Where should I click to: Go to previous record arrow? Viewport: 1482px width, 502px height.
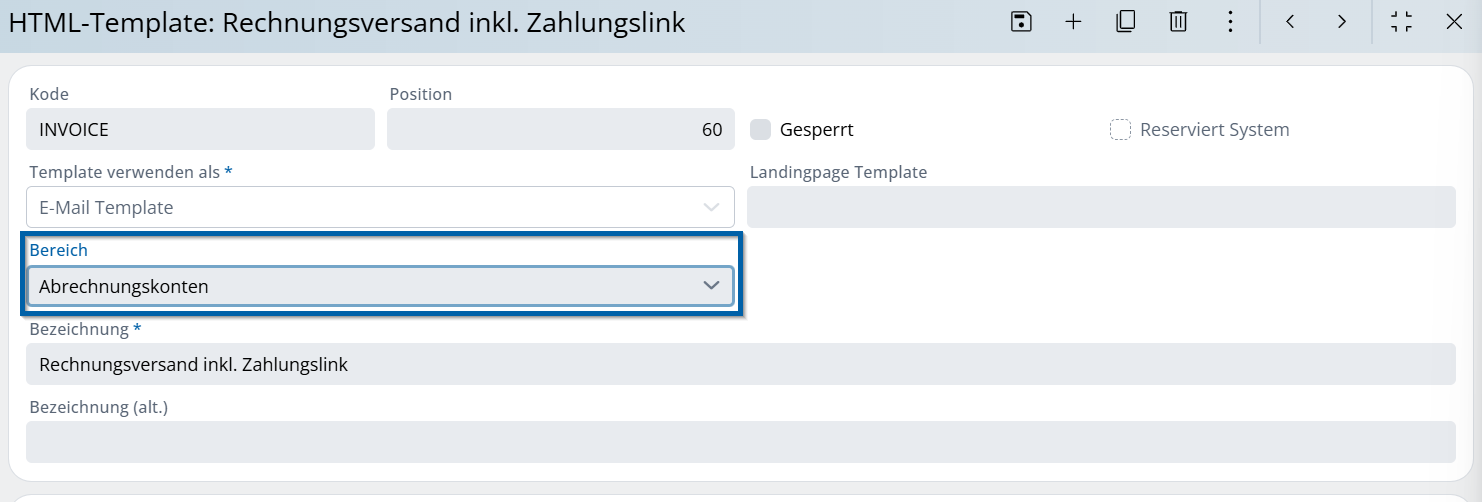pos(1290,22)
